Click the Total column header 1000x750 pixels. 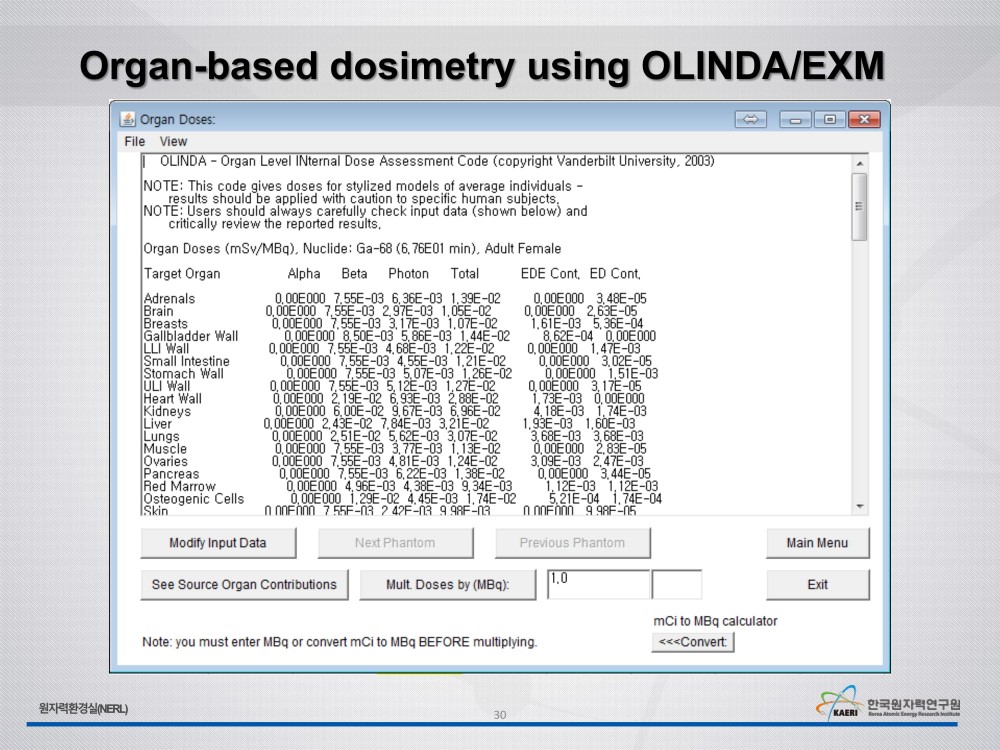pos(464,274)
